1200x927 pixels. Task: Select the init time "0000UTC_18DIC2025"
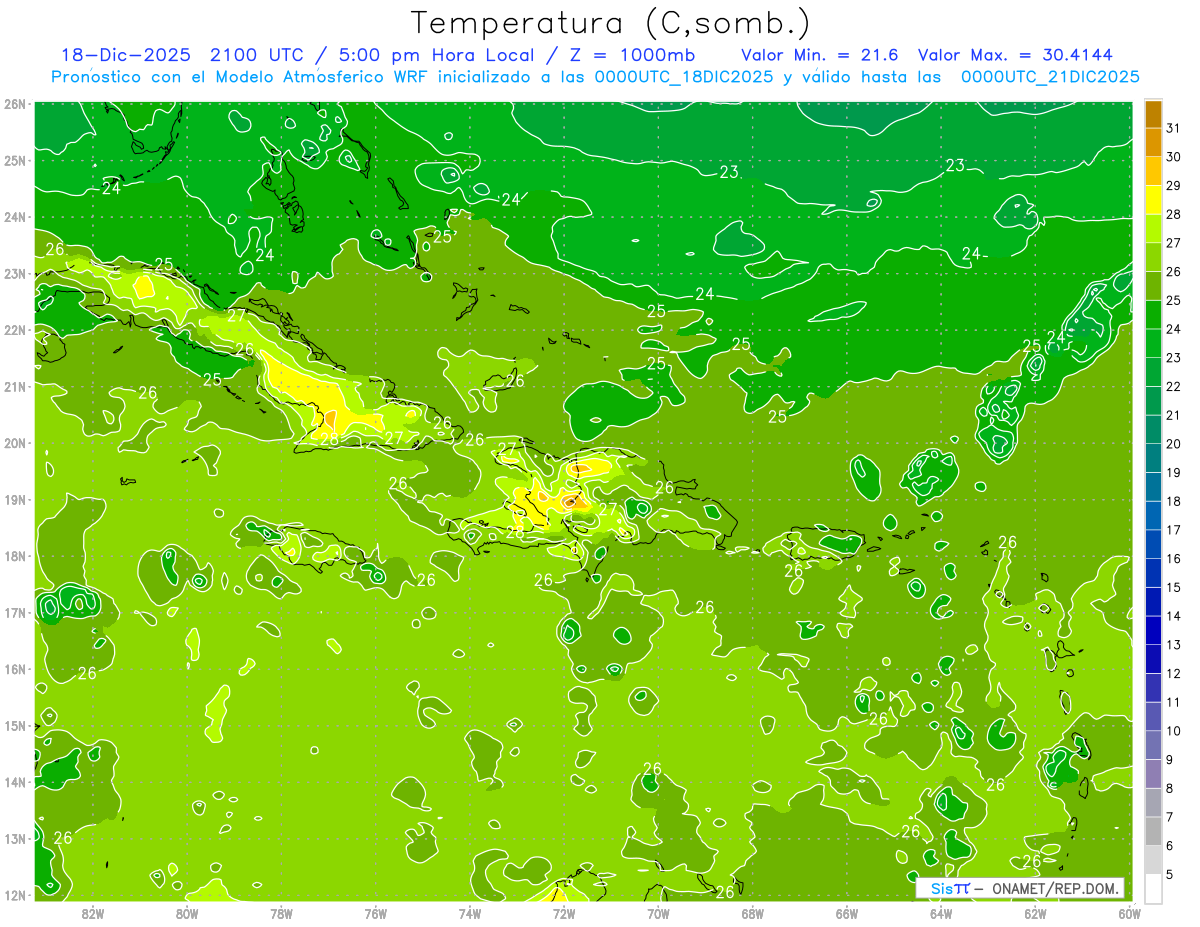[683, 77]
